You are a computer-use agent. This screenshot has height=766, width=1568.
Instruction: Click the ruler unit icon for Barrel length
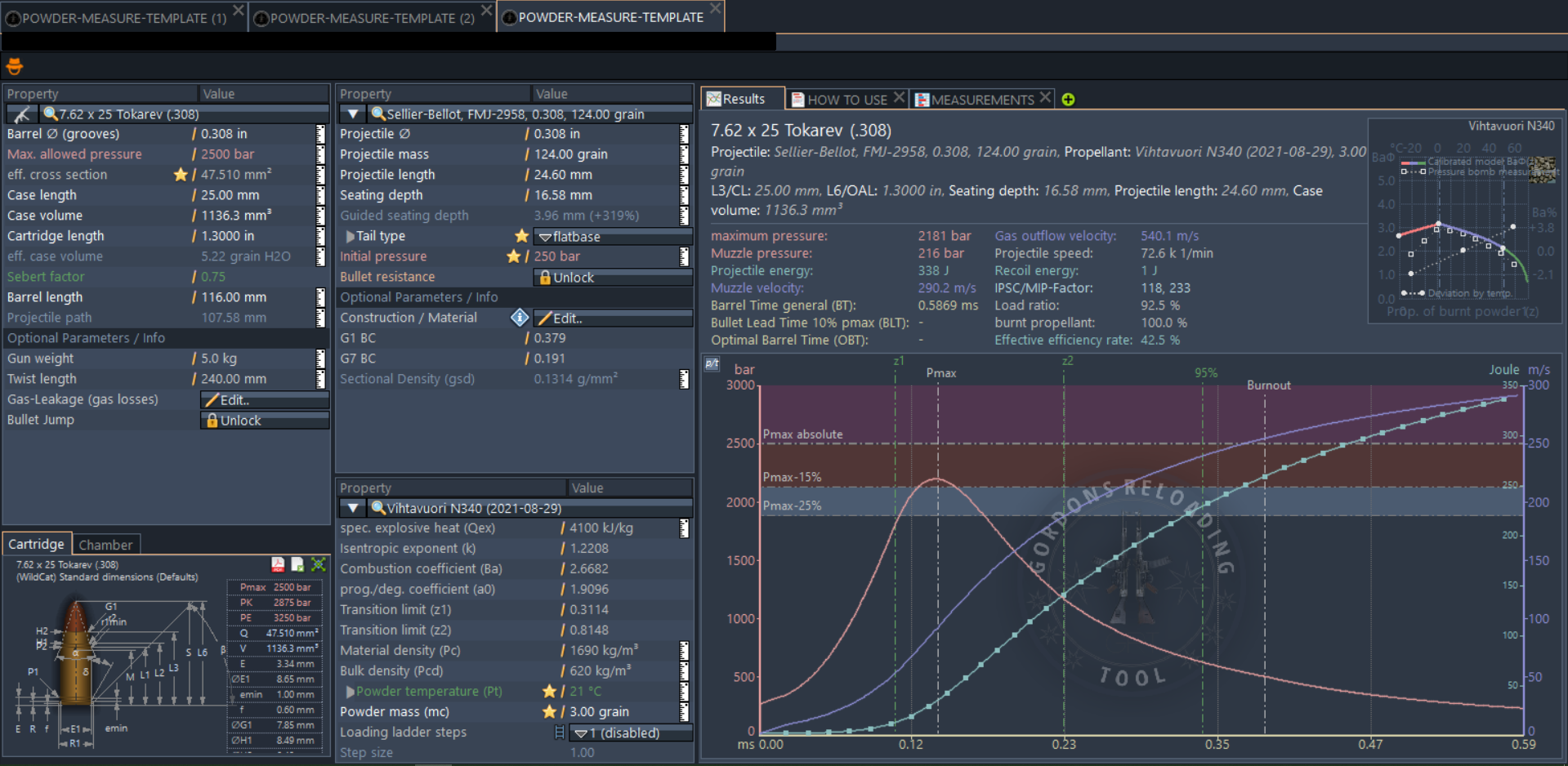(x=320, y=297)
